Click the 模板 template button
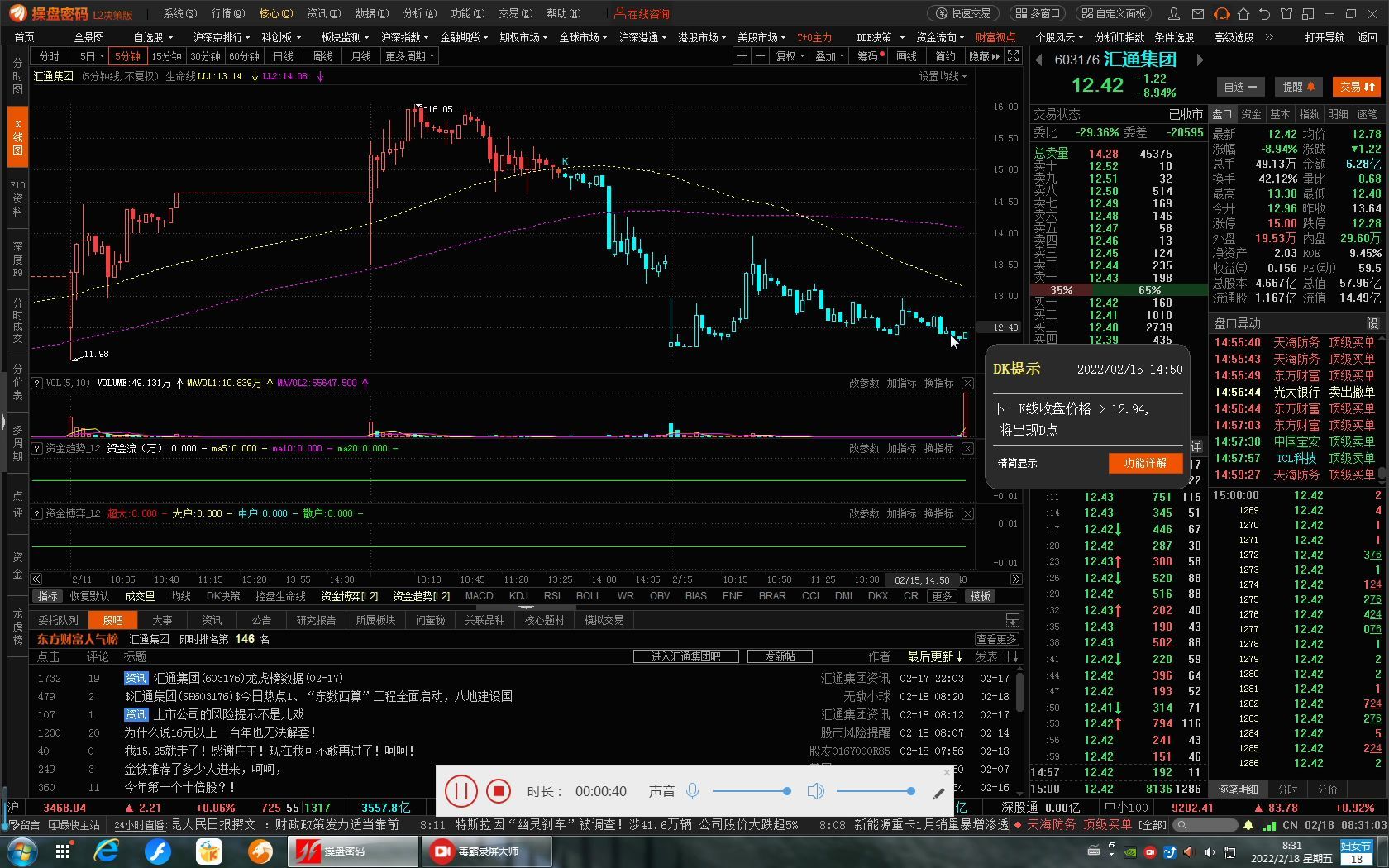This screenshot has height=868, width=1389. pos(981,596)
